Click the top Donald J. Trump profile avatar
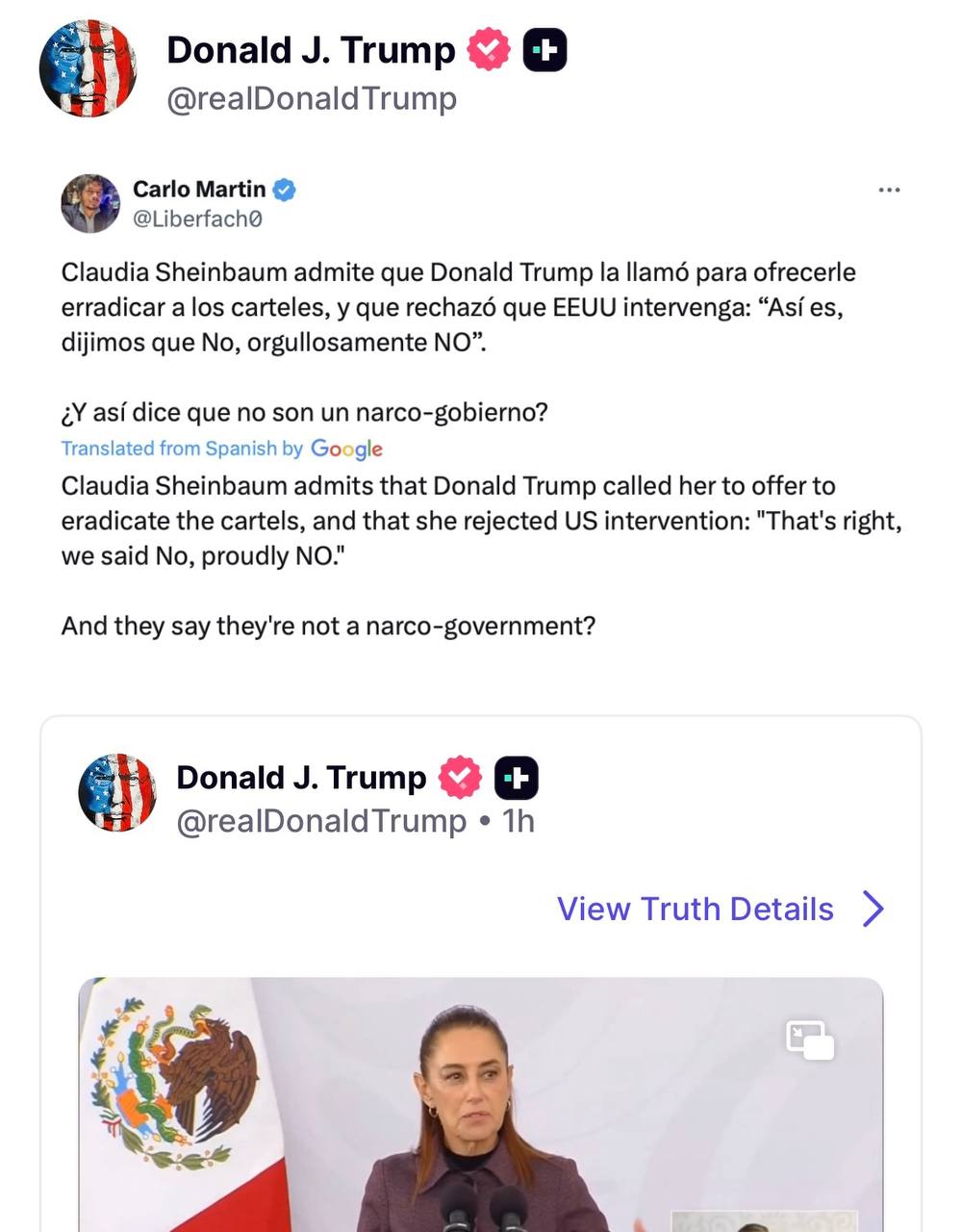Screen dimensions: 962x1232 pos(88,70)
